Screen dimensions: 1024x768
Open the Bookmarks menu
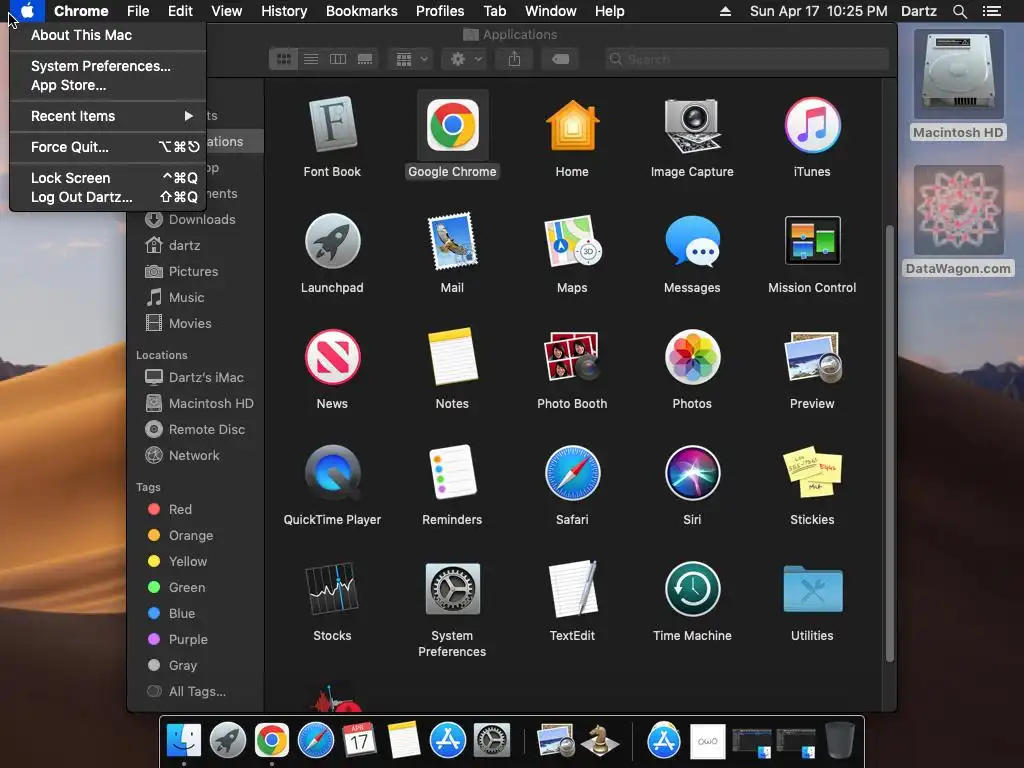[362, 11]
